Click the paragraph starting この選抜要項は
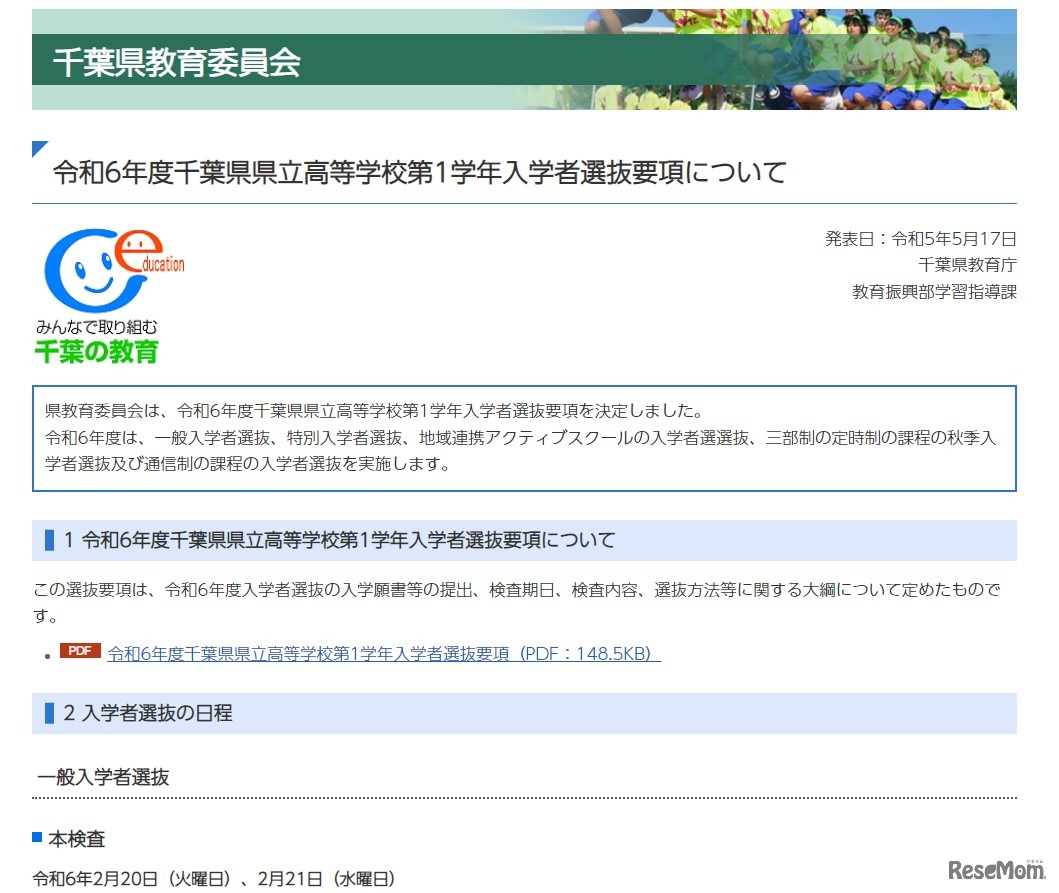This screenshot has width=1059, height=893. click(x=517, y=603)
